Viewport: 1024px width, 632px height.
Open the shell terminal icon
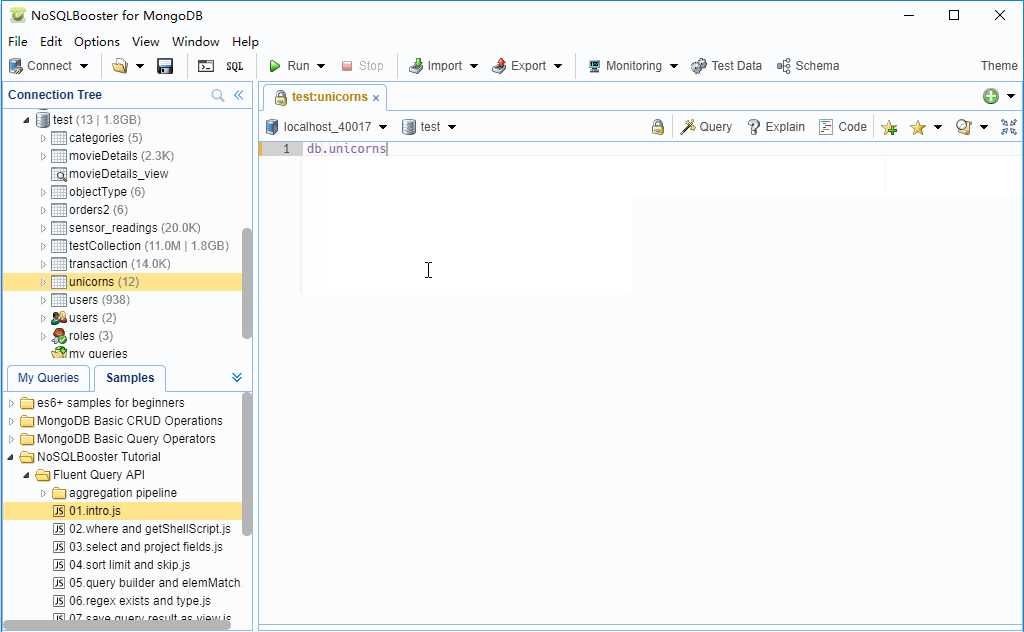206,66
